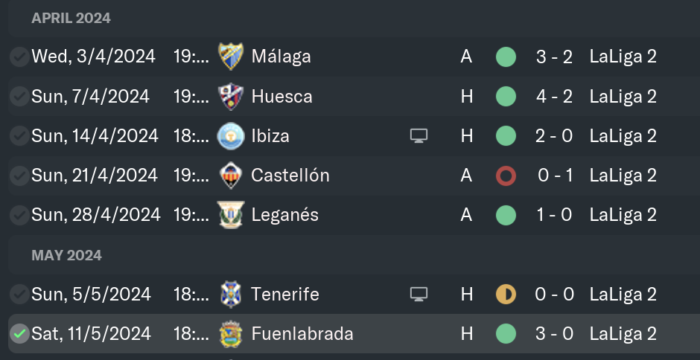Click the TV broadcast icon on Tenerife row
Viewport: 700px width, 360px height.
click(x=419, y=294)
